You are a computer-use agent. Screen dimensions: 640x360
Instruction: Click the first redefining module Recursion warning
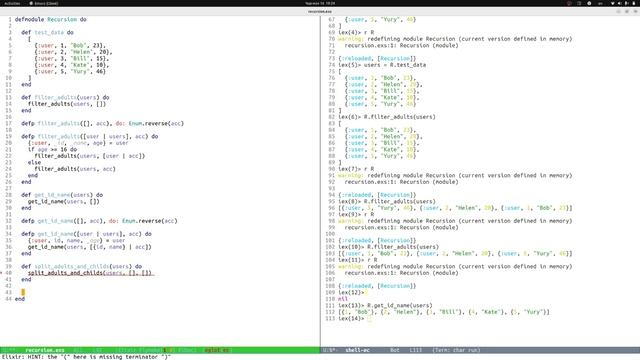pyautogui.click(x=455, y=39)
